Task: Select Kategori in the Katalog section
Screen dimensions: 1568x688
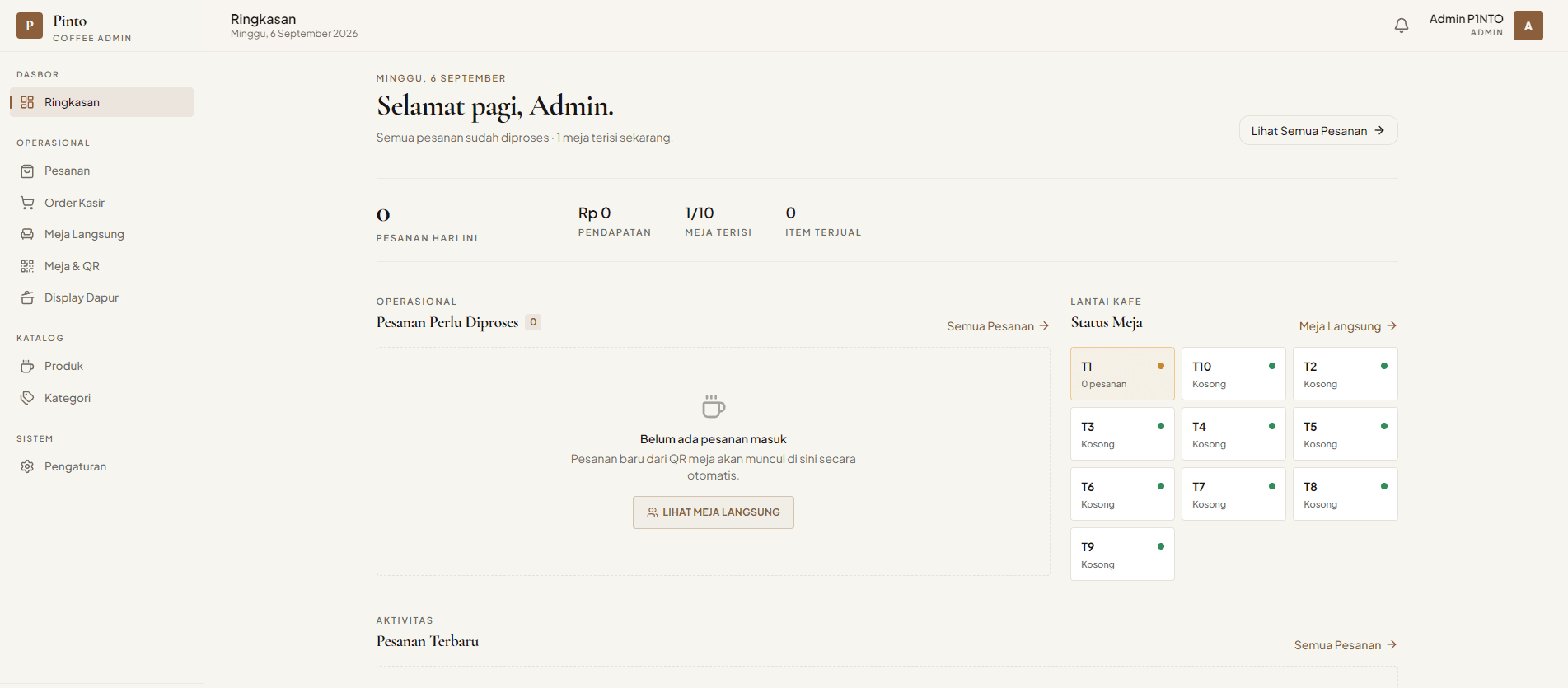Action: pyautogui.click(x=101, y=398)
